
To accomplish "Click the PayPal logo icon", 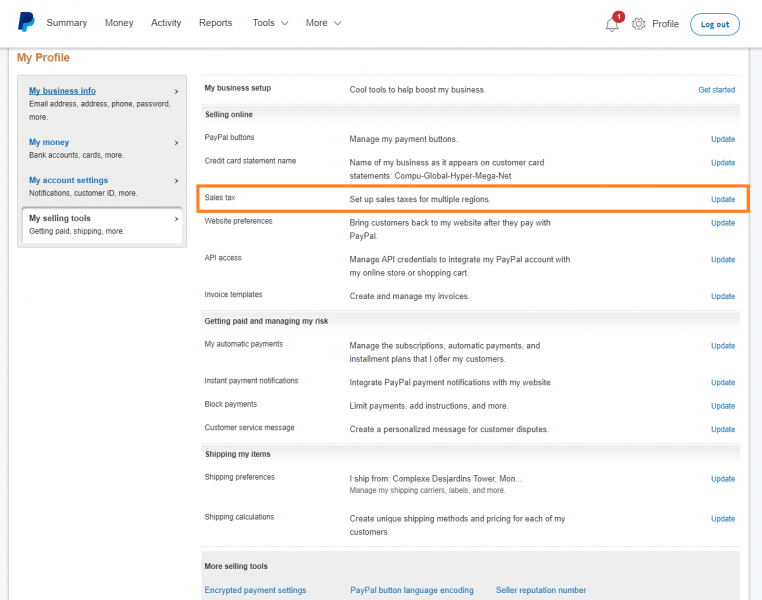I will click(x=26, y=22).
